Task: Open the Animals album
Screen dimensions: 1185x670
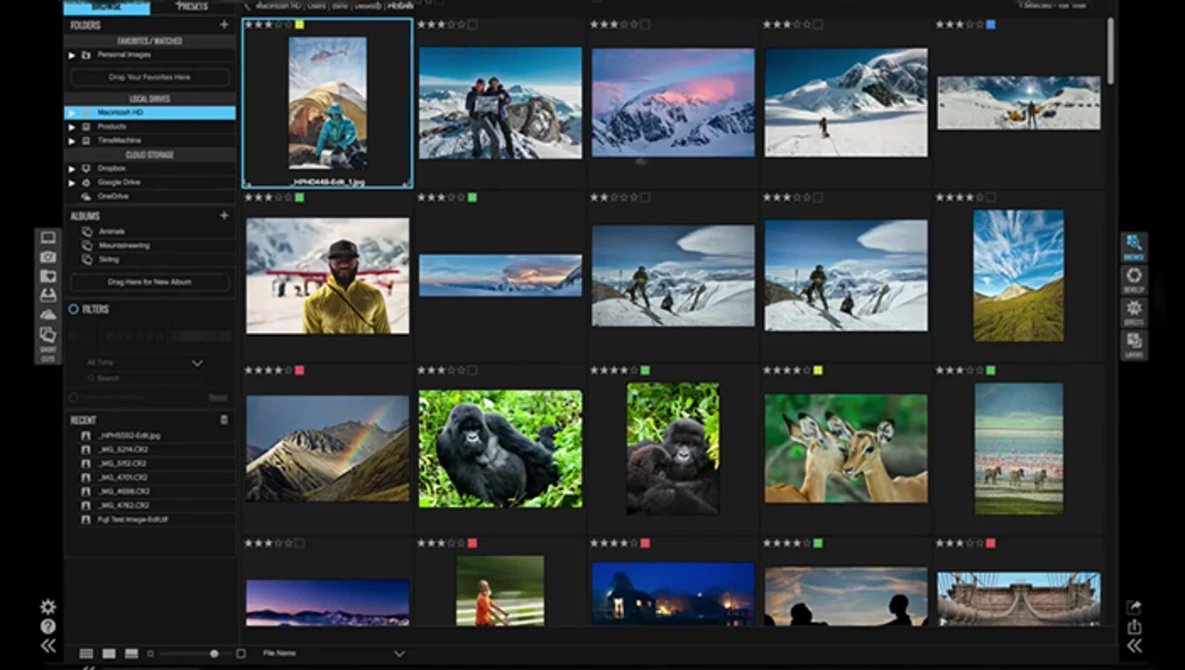Action: pos(112,231)
